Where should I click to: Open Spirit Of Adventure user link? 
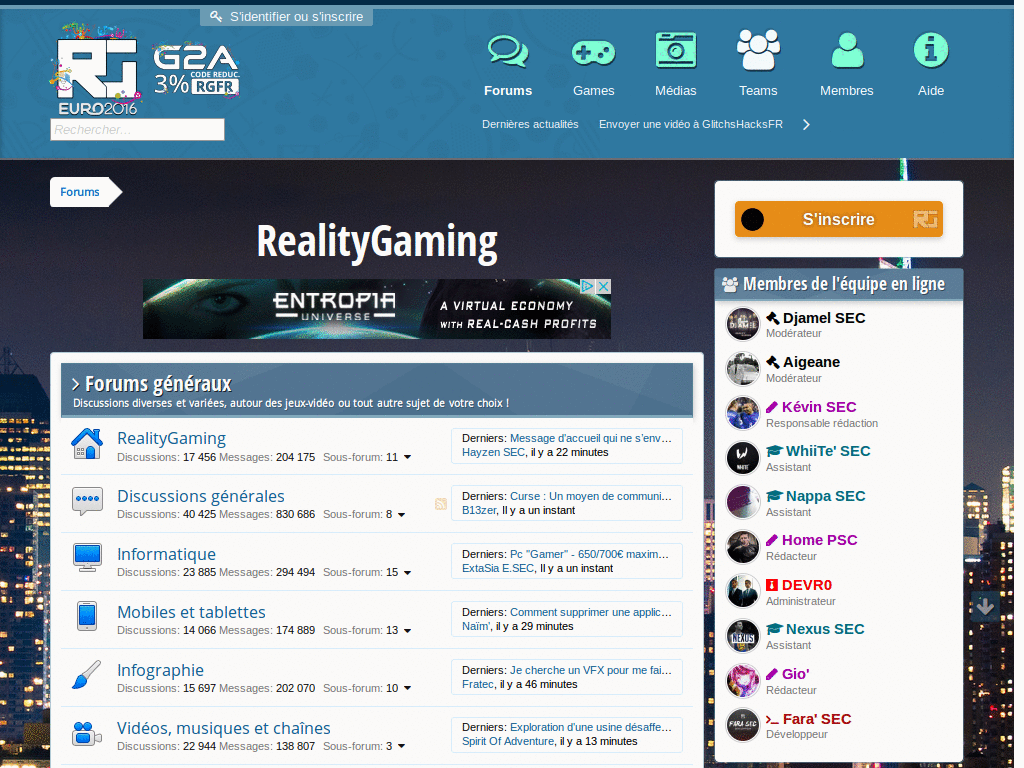click(x=508, y=741)
